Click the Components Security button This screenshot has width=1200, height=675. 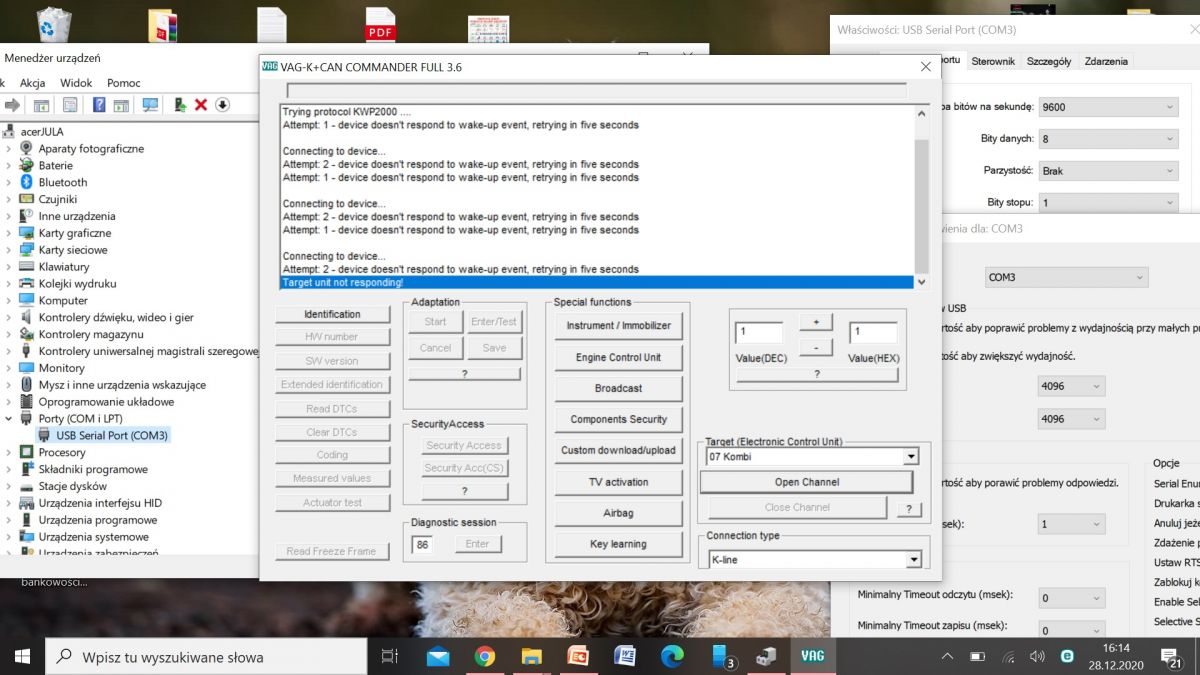(x=618, y=419)
